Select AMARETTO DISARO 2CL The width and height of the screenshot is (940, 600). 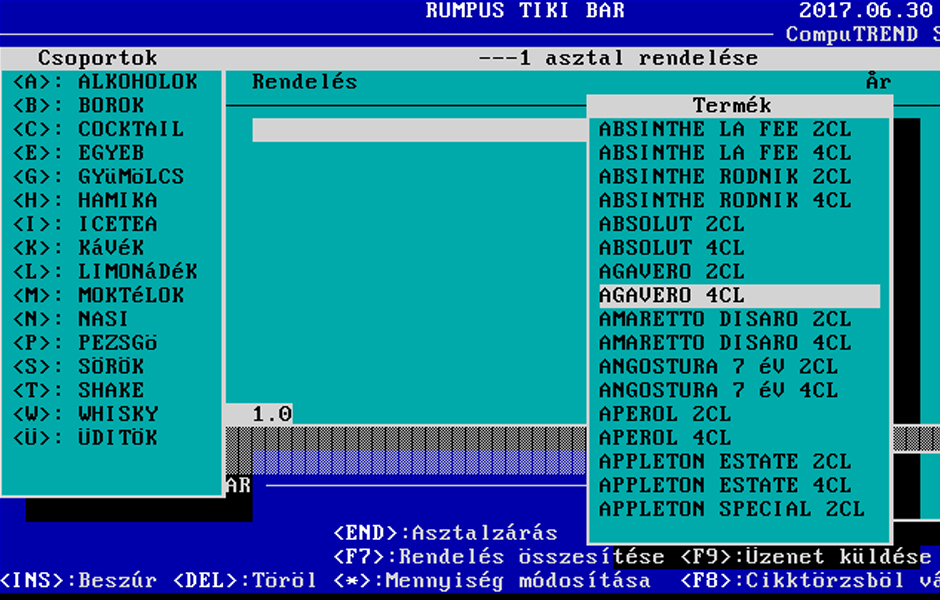(725, 319)
